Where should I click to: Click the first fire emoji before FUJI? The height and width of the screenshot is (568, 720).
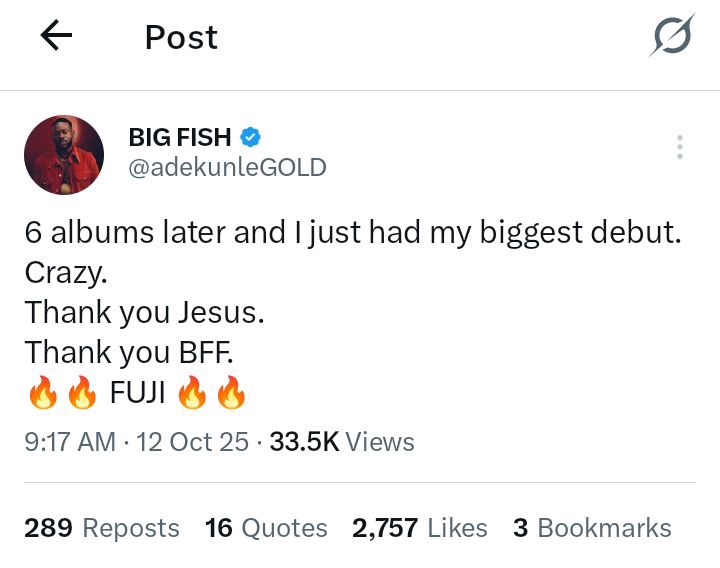43,395
